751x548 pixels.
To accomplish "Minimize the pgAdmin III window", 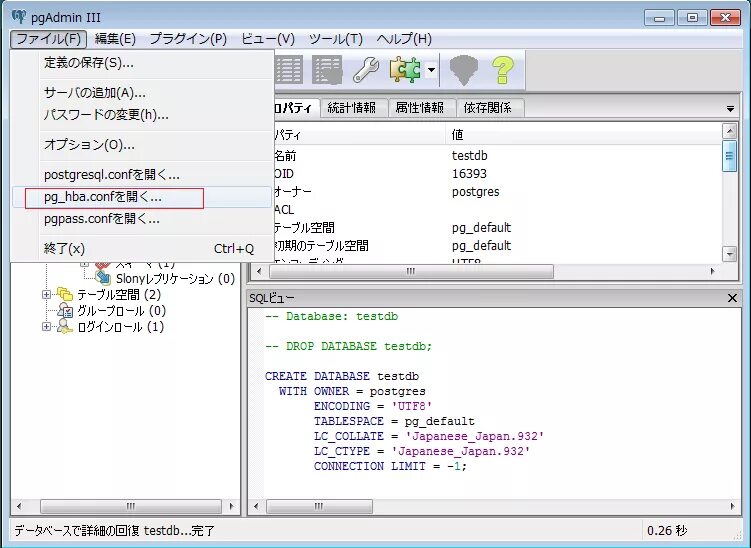I will pos(659,18).
